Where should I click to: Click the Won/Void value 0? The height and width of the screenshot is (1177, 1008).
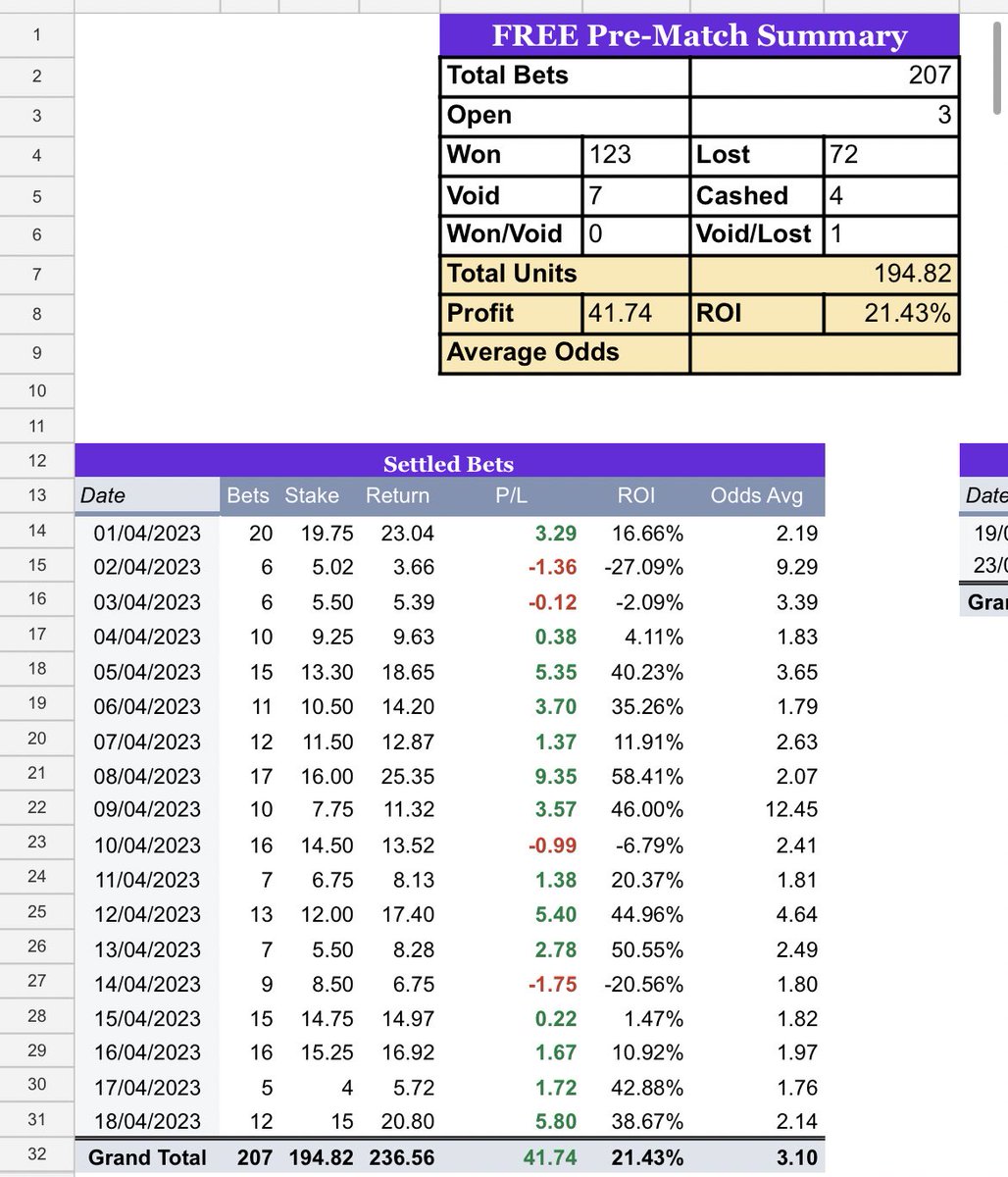(636, 234)
